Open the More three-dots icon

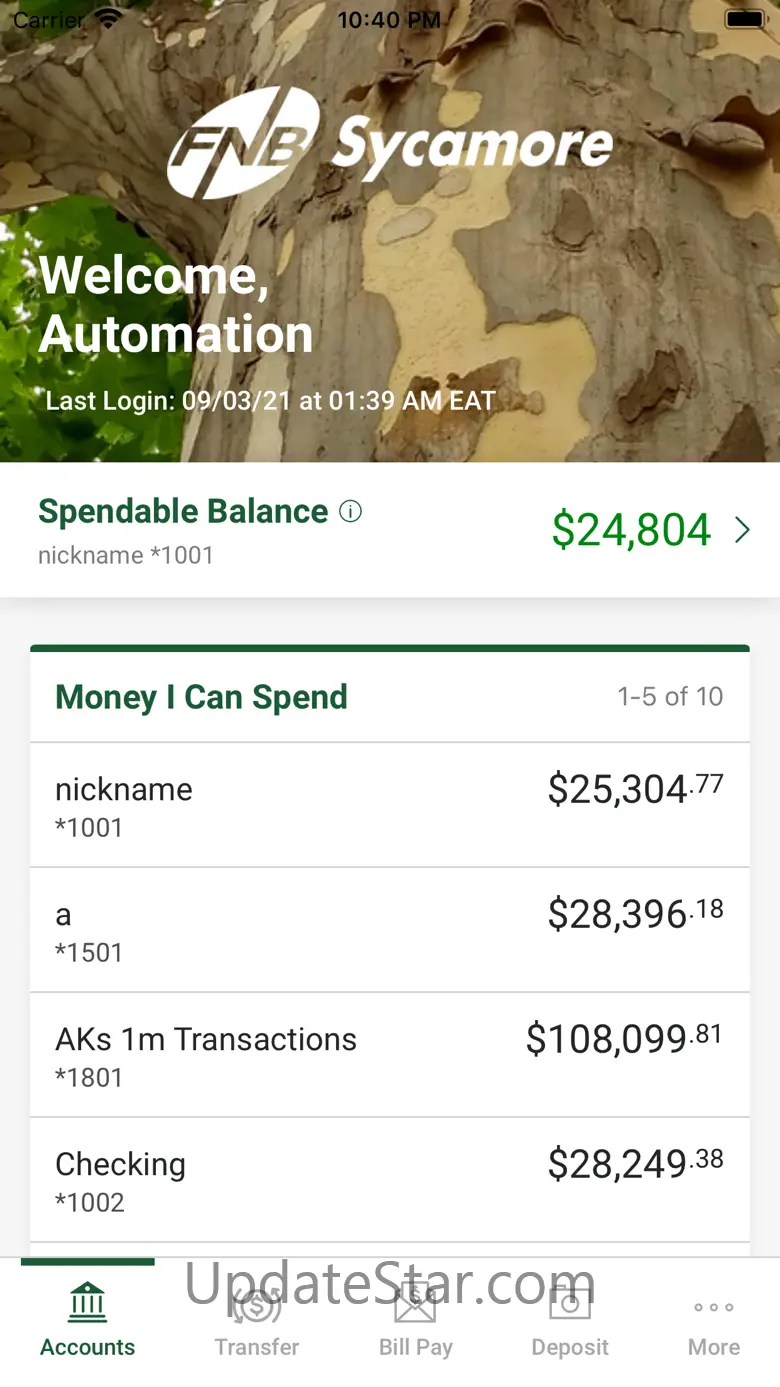[x=714, y=1307]
